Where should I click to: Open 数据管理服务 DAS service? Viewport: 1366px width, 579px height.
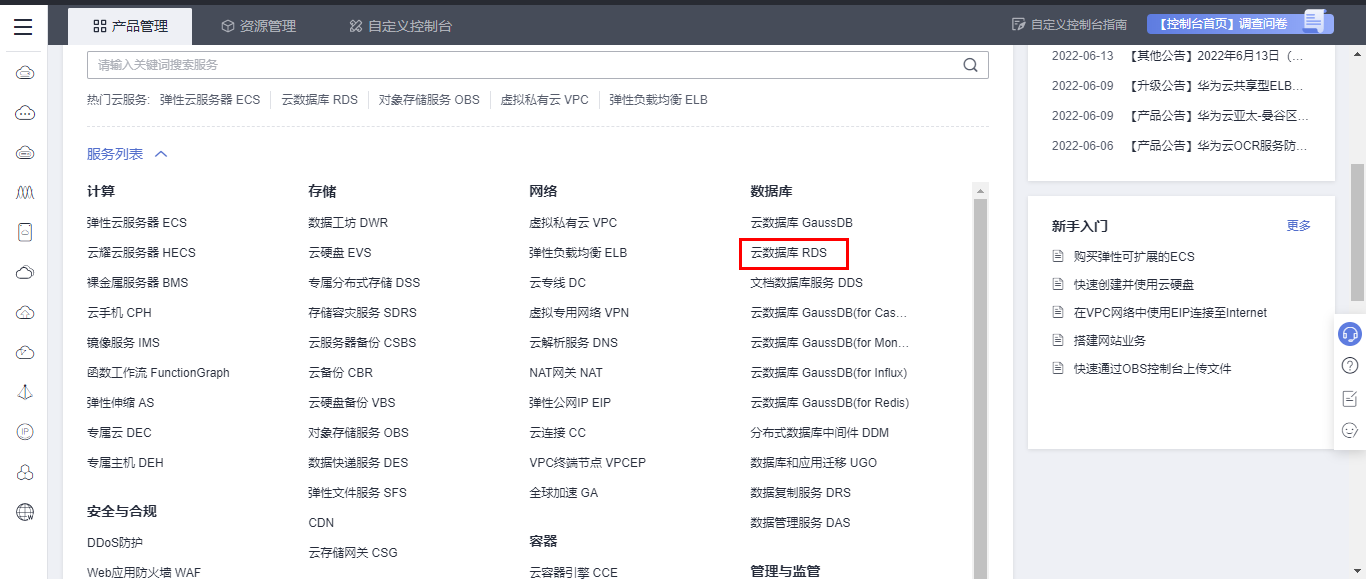tap(800, 522)
